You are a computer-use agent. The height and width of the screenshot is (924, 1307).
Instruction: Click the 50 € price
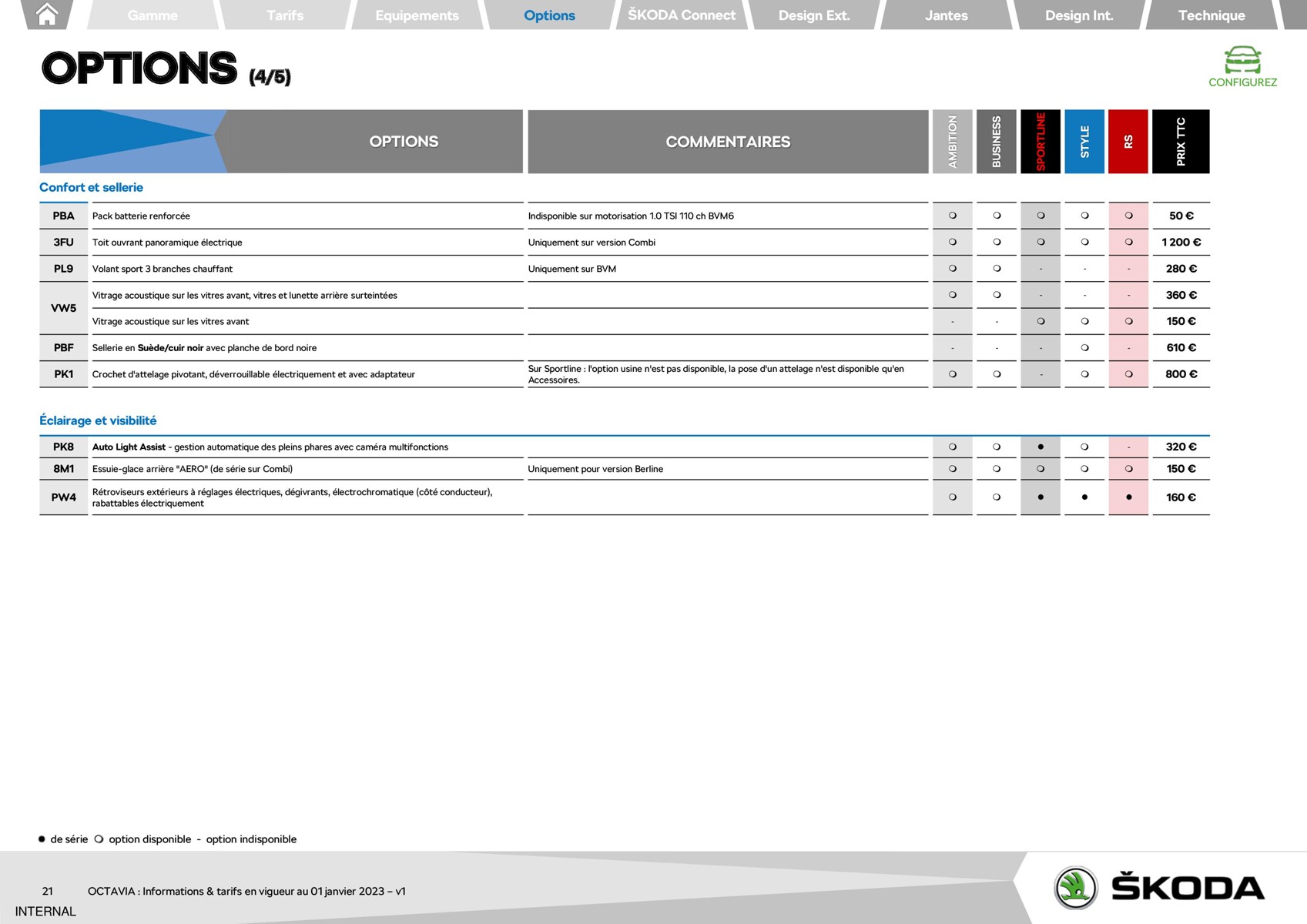click(x=1181, y=216)
